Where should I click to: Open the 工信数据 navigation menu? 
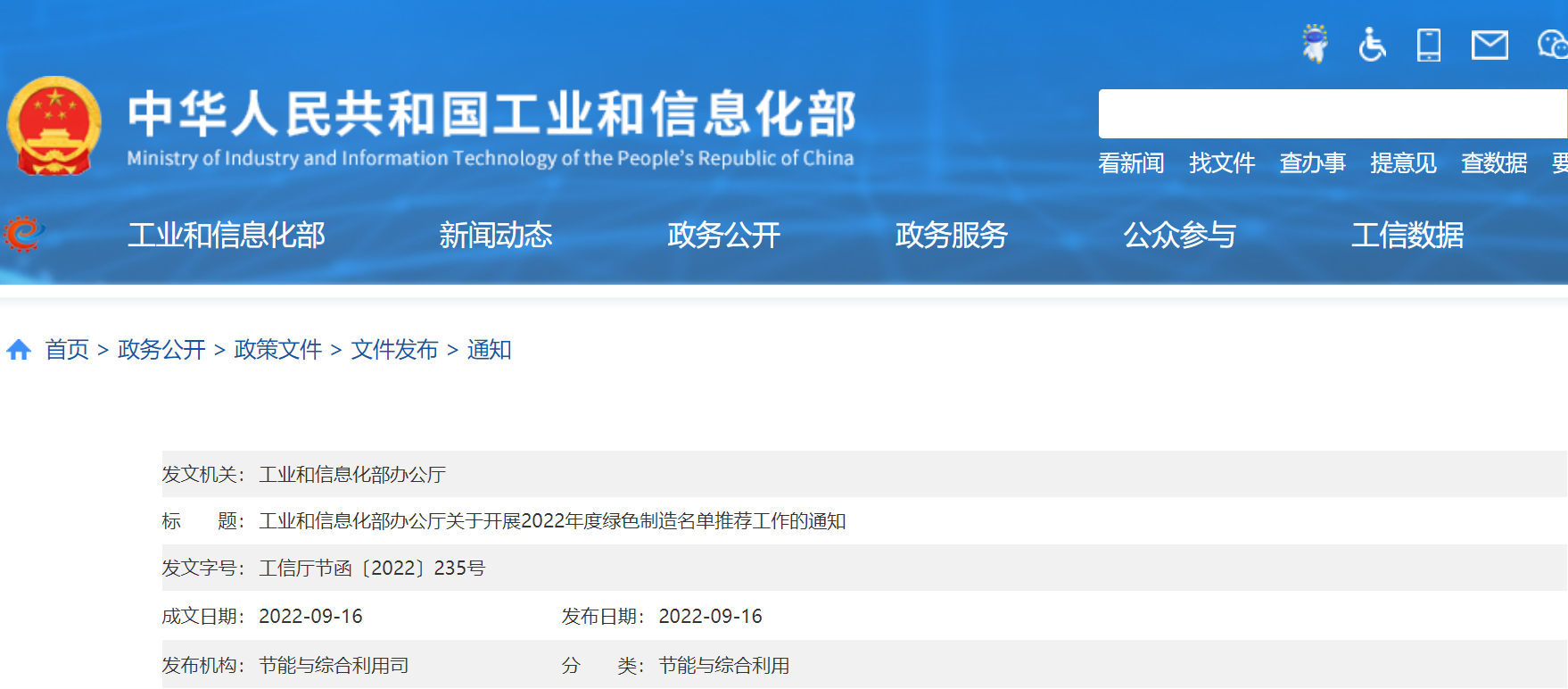[1407, 235]
